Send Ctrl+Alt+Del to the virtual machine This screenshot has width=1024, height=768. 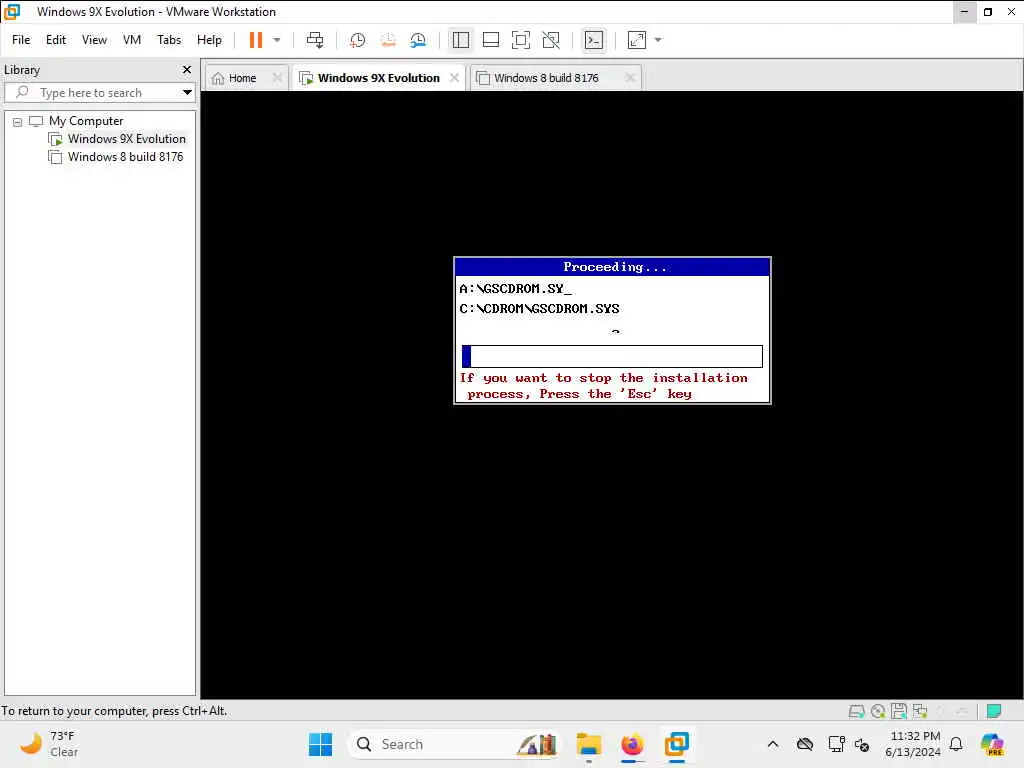(315, 40)
